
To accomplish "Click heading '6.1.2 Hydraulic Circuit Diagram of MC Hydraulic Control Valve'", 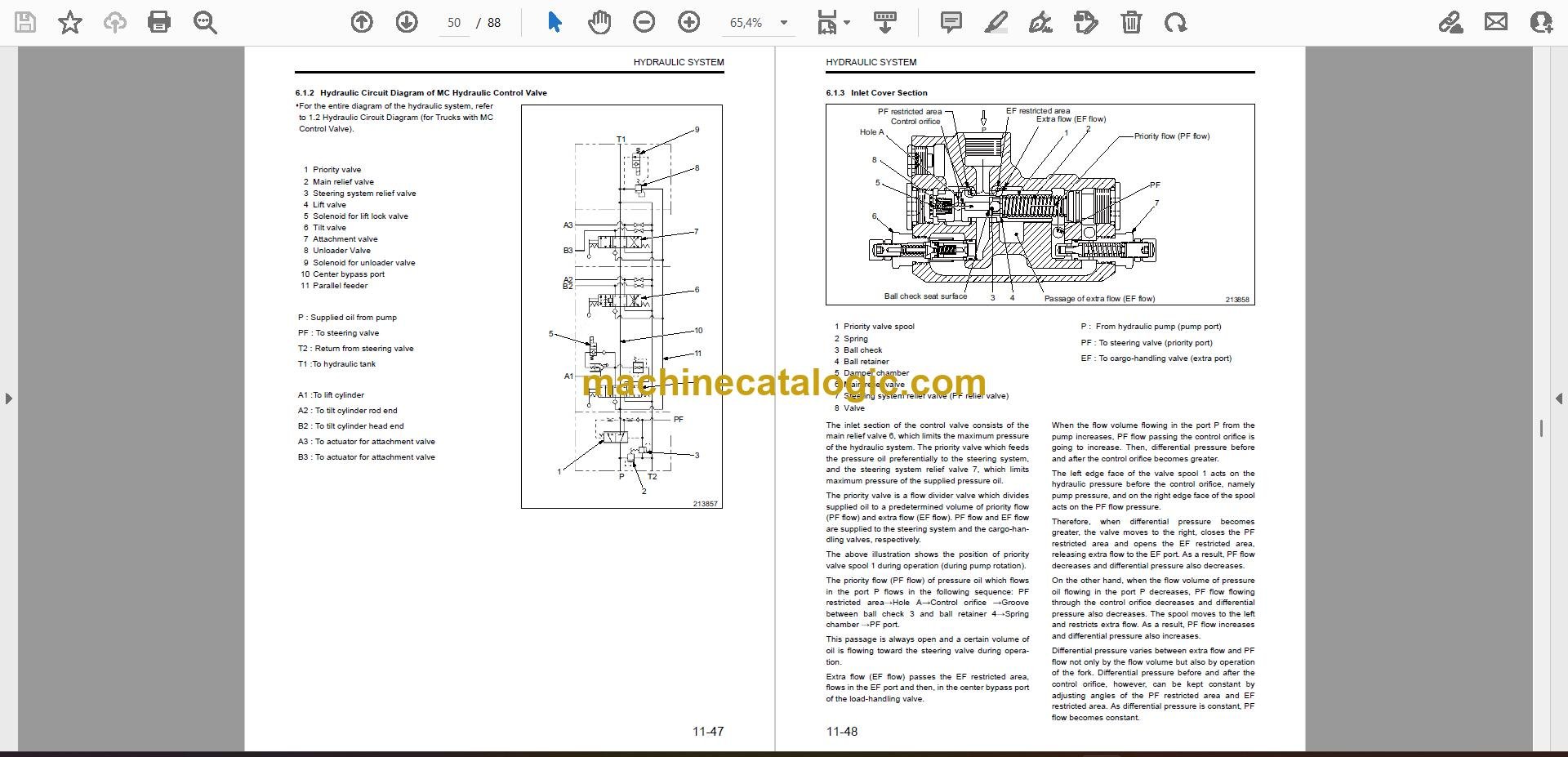I will [421, 93].
